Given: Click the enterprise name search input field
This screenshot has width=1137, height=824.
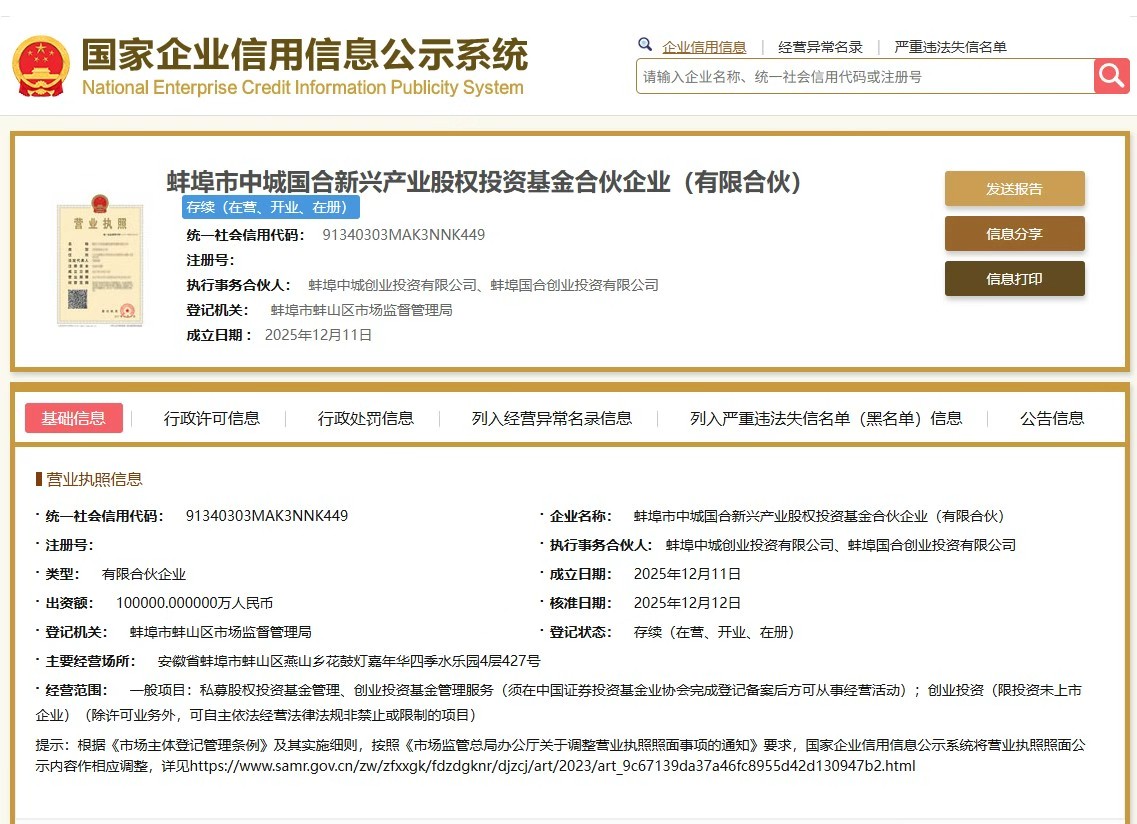Looking at the screenshot, I should click(865, 77).
